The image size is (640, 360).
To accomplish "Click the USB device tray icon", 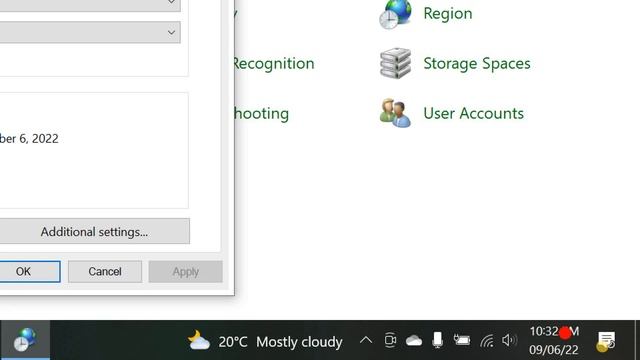I will 437,340.
